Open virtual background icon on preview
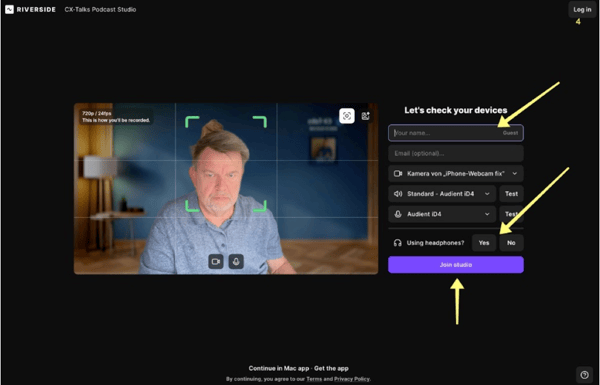This screenshot has height=385, width=600. coord(365,116)
